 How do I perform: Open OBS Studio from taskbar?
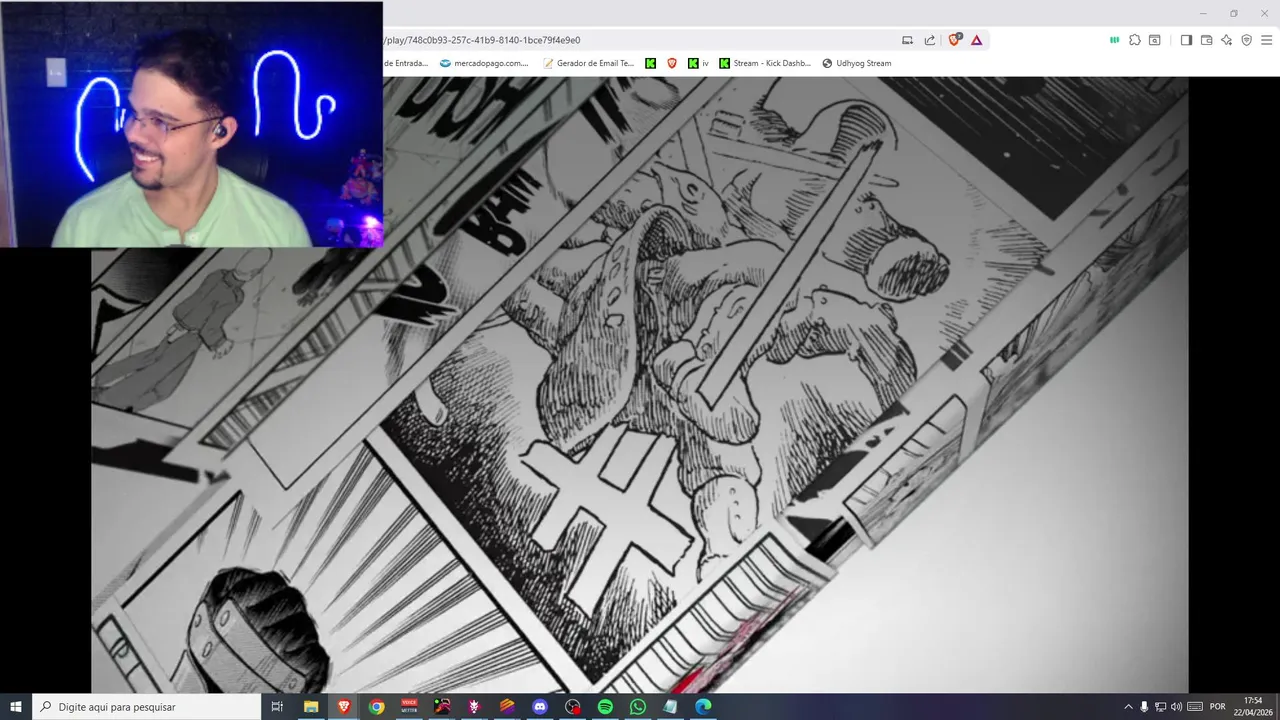[572, 707]
